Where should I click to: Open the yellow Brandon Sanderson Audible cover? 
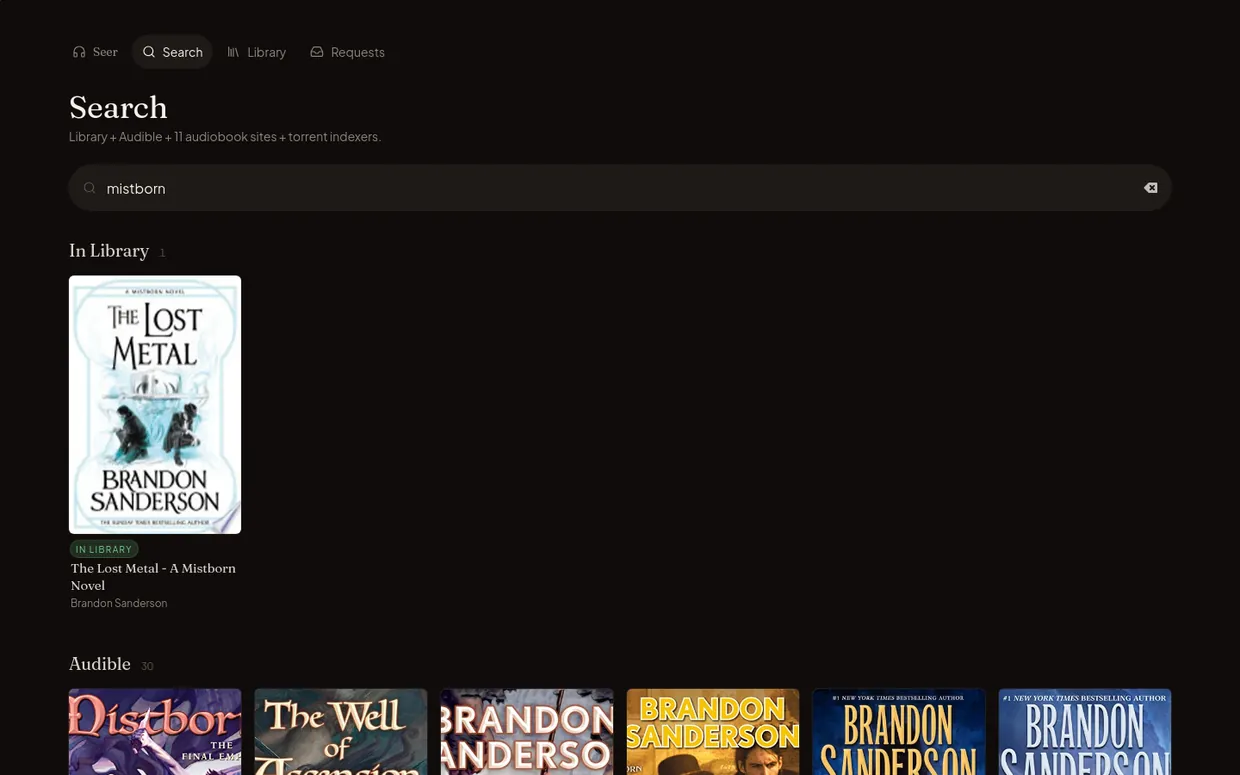tap(713, 732)
